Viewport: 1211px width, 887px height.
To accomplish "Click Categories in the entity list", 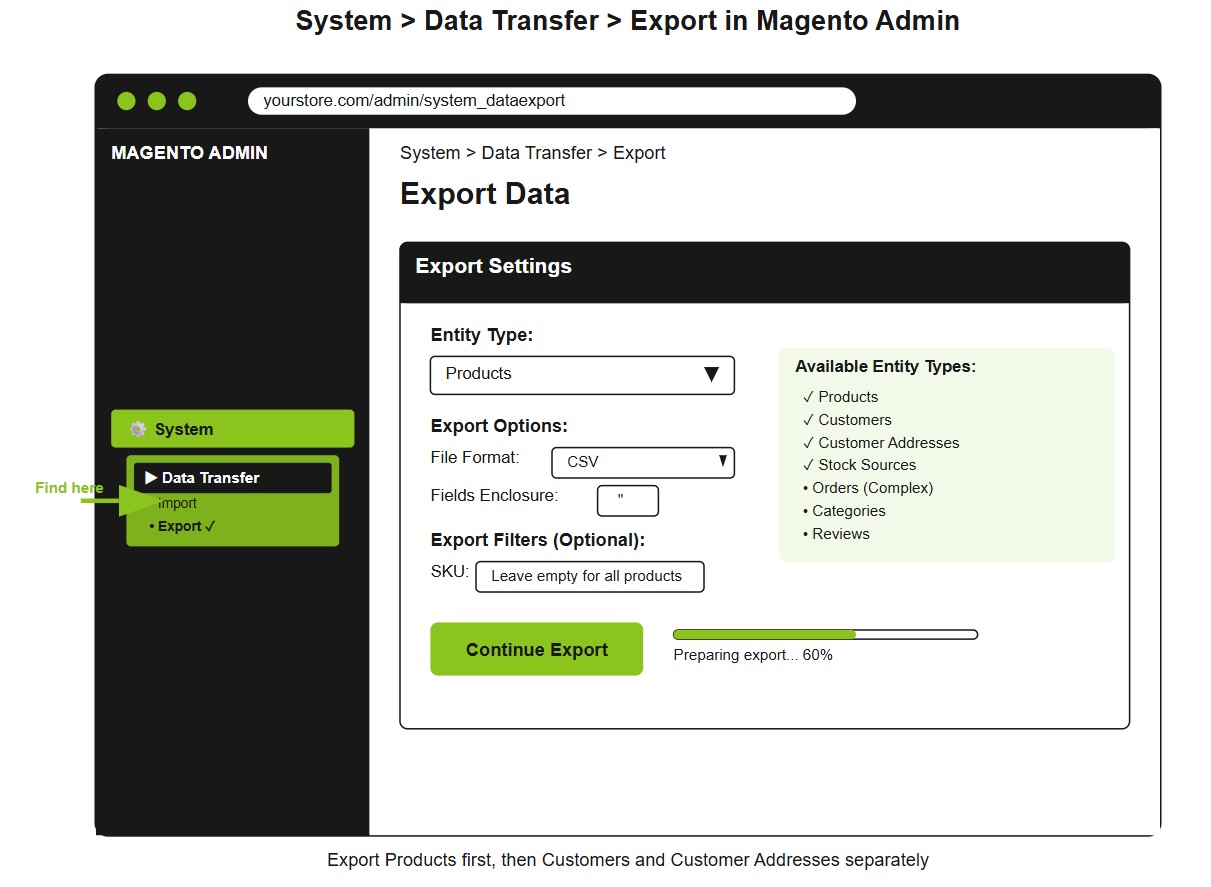I will pos(843,511).
